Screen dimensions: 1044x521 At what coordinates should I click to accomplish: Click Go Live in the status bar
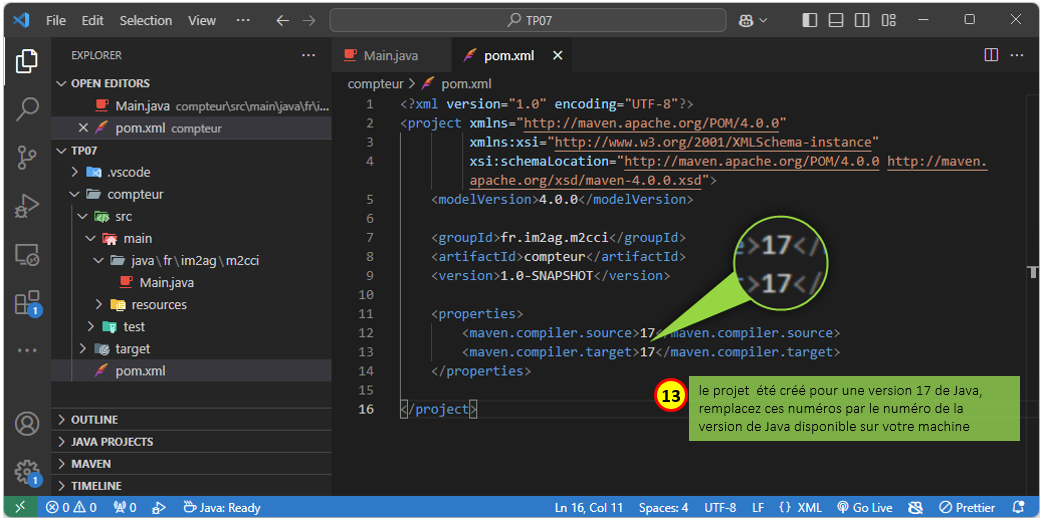point(864,508)
